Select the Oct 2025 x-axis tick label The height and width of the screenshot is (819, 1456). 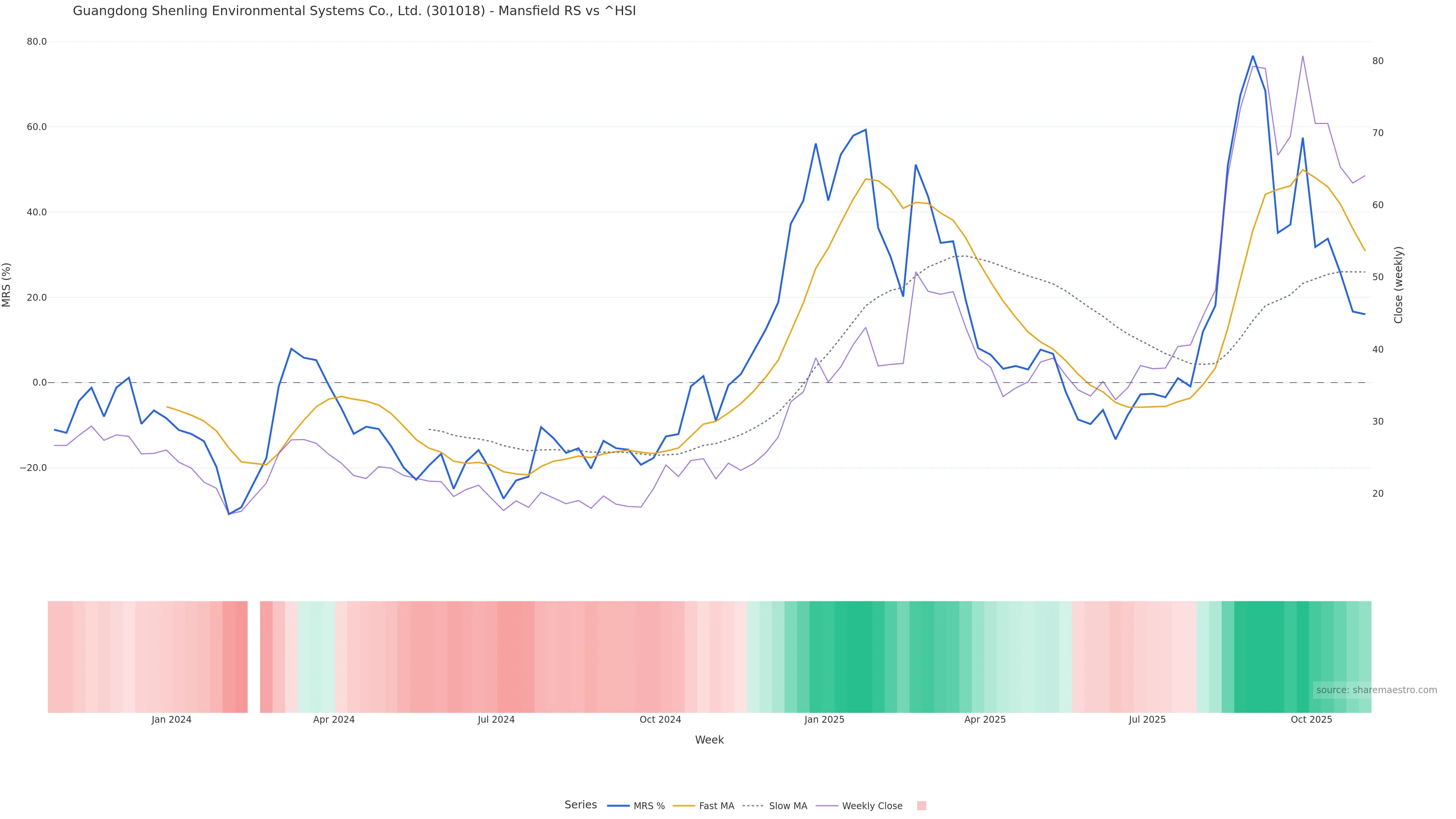pos(1311,720)
